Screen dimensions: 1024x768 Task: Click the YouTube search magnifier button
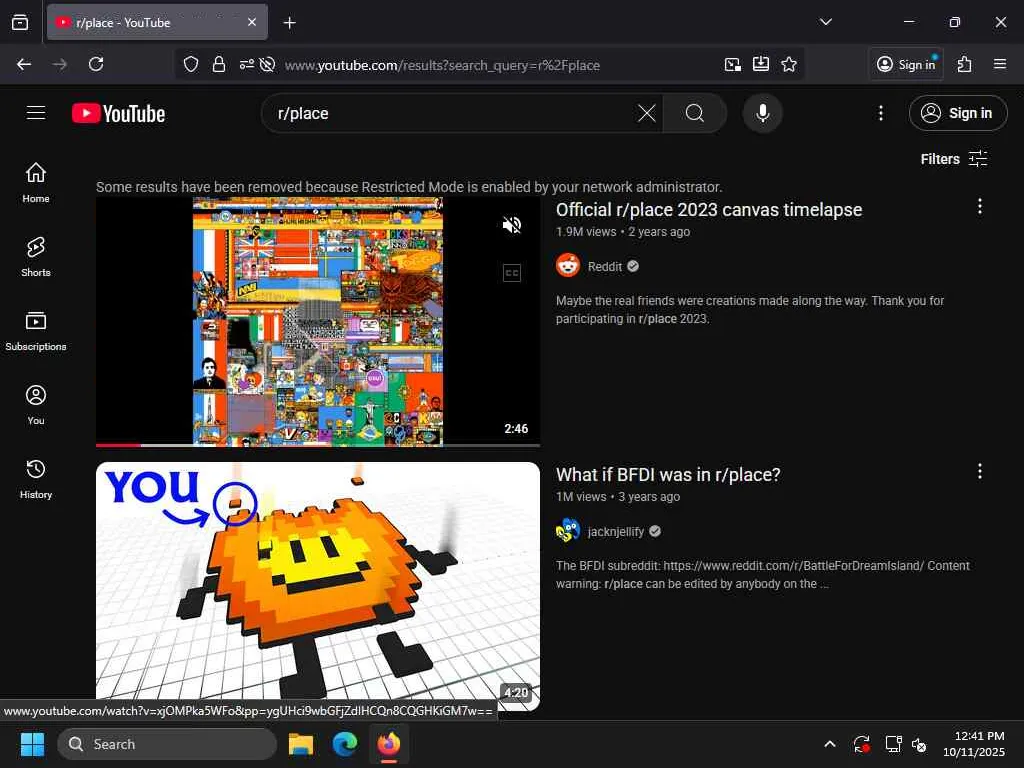click(x=695, y=113)
